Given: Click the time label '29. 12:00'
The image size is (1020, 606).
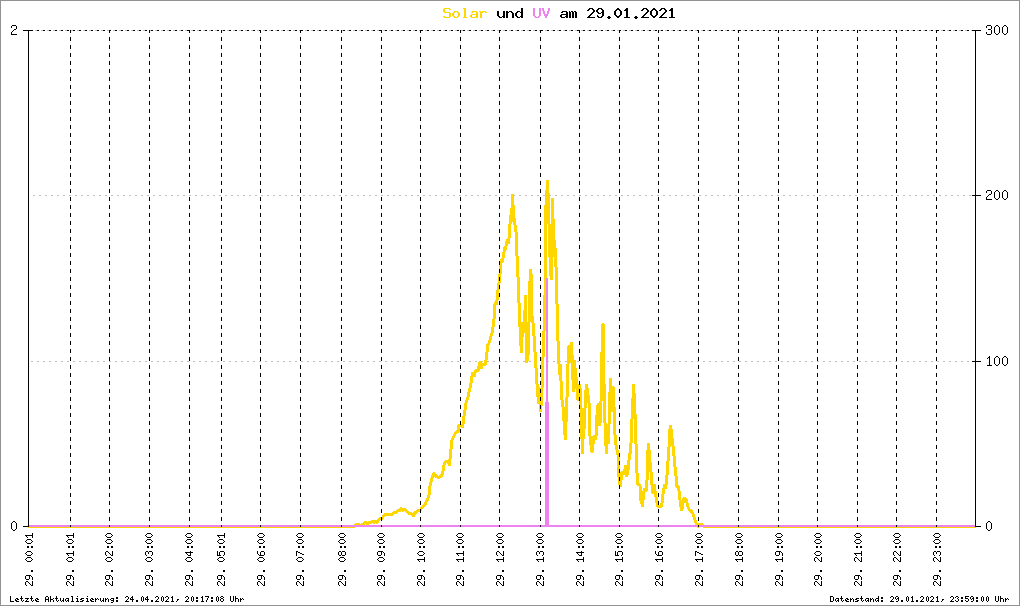Looking at the screenshot, I should click(x=501, y=560).
